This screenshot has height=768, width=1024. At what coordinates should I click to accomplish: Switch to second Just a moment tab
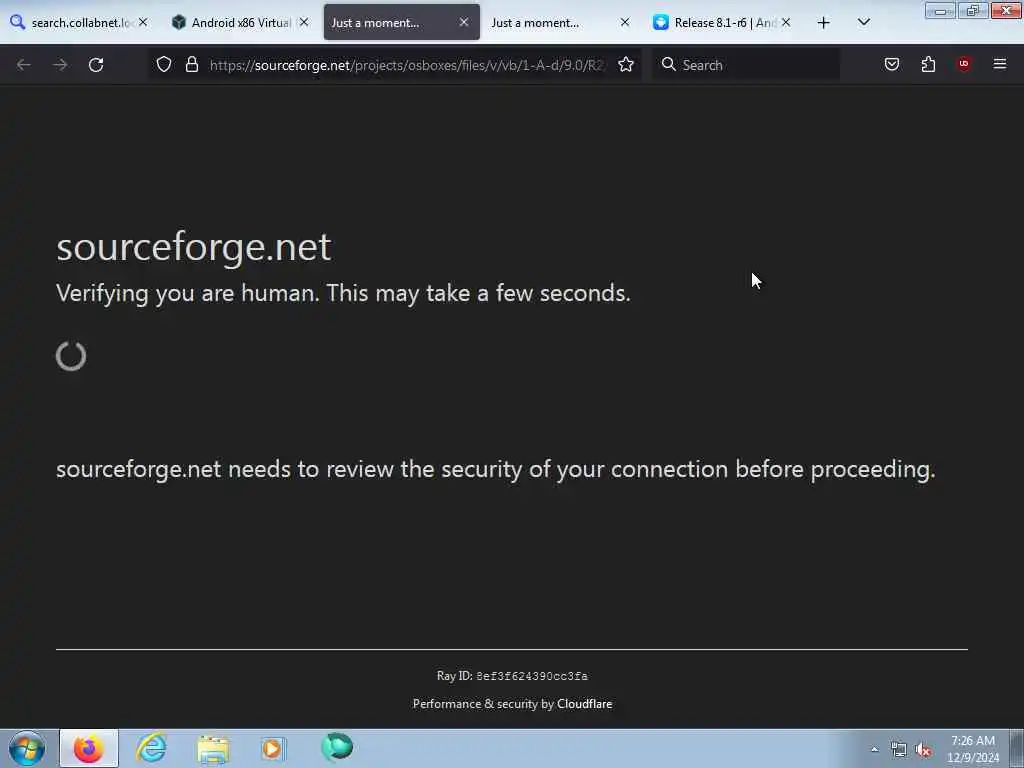(x=552, y=23)
